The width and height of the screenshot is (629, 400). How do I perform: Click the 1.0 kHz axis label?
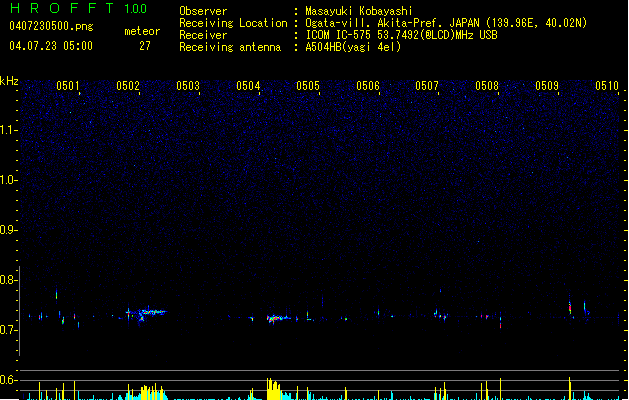7,180
